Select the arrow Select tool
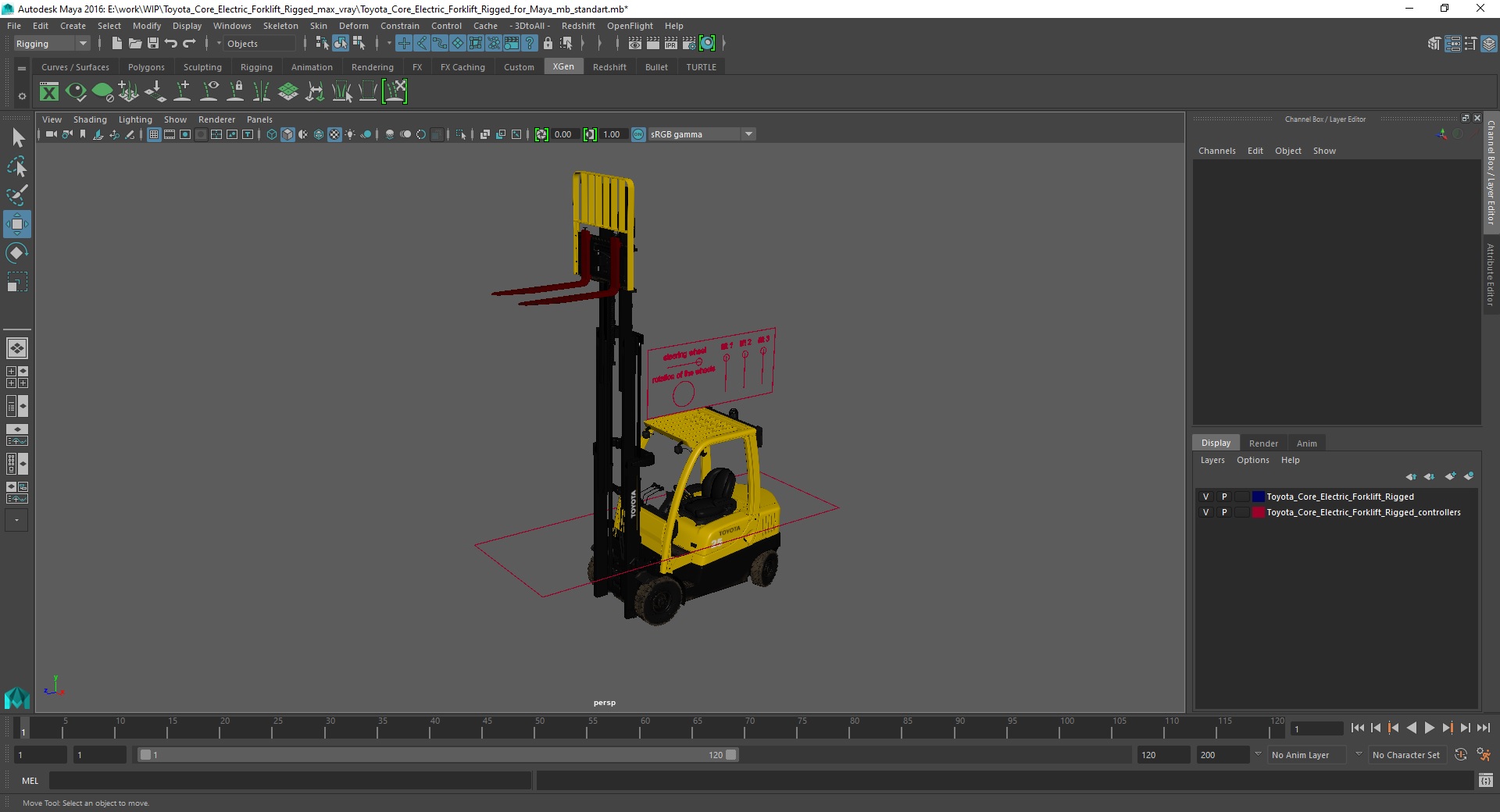This screenshot has height=812, width=1500. pos(17,138)
